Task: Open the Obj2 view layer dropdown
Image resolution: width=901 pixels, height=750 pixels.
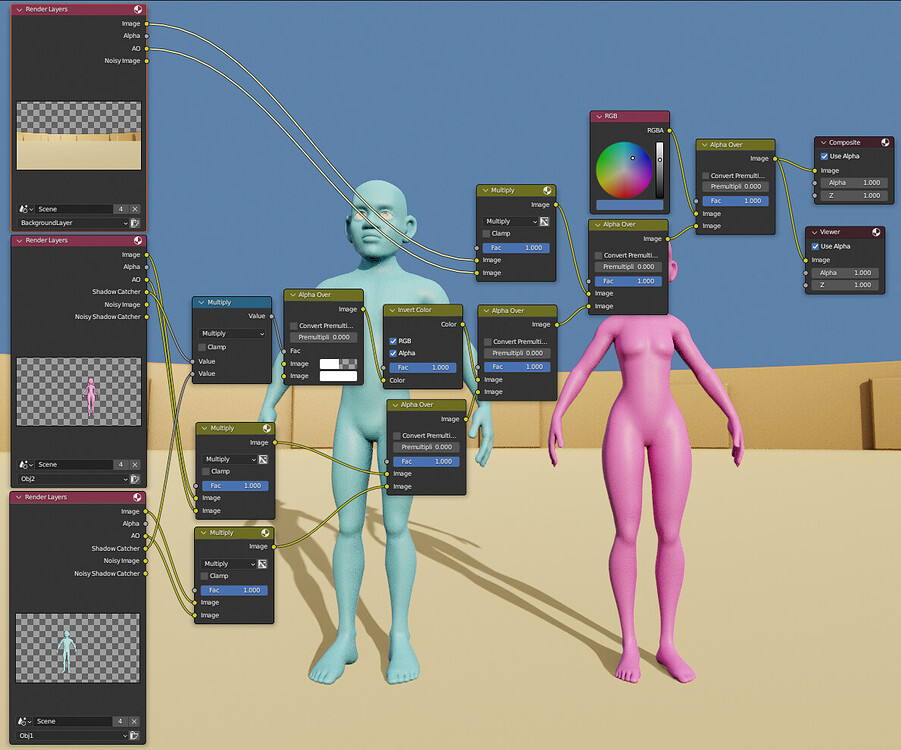Action: coord(72,479)
